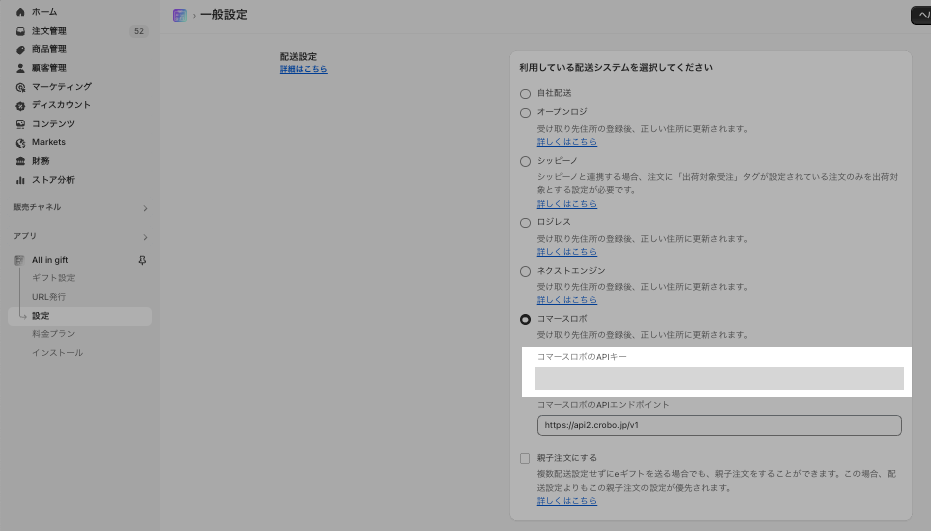Open 料金プラン sub-item
Image resolution: width=931 pixels, height=531 pixels.
[53, 334]
